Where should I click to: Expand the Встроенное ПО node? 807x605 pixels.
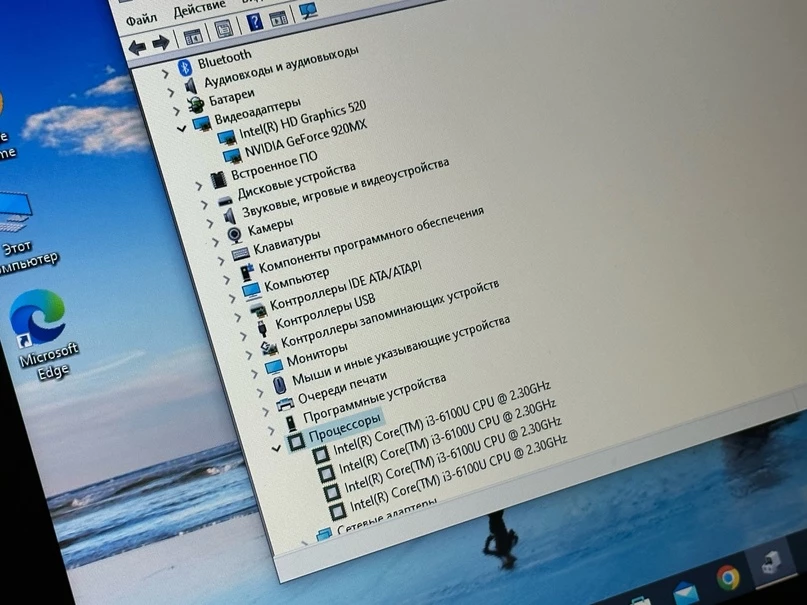[x=198, y=186]
